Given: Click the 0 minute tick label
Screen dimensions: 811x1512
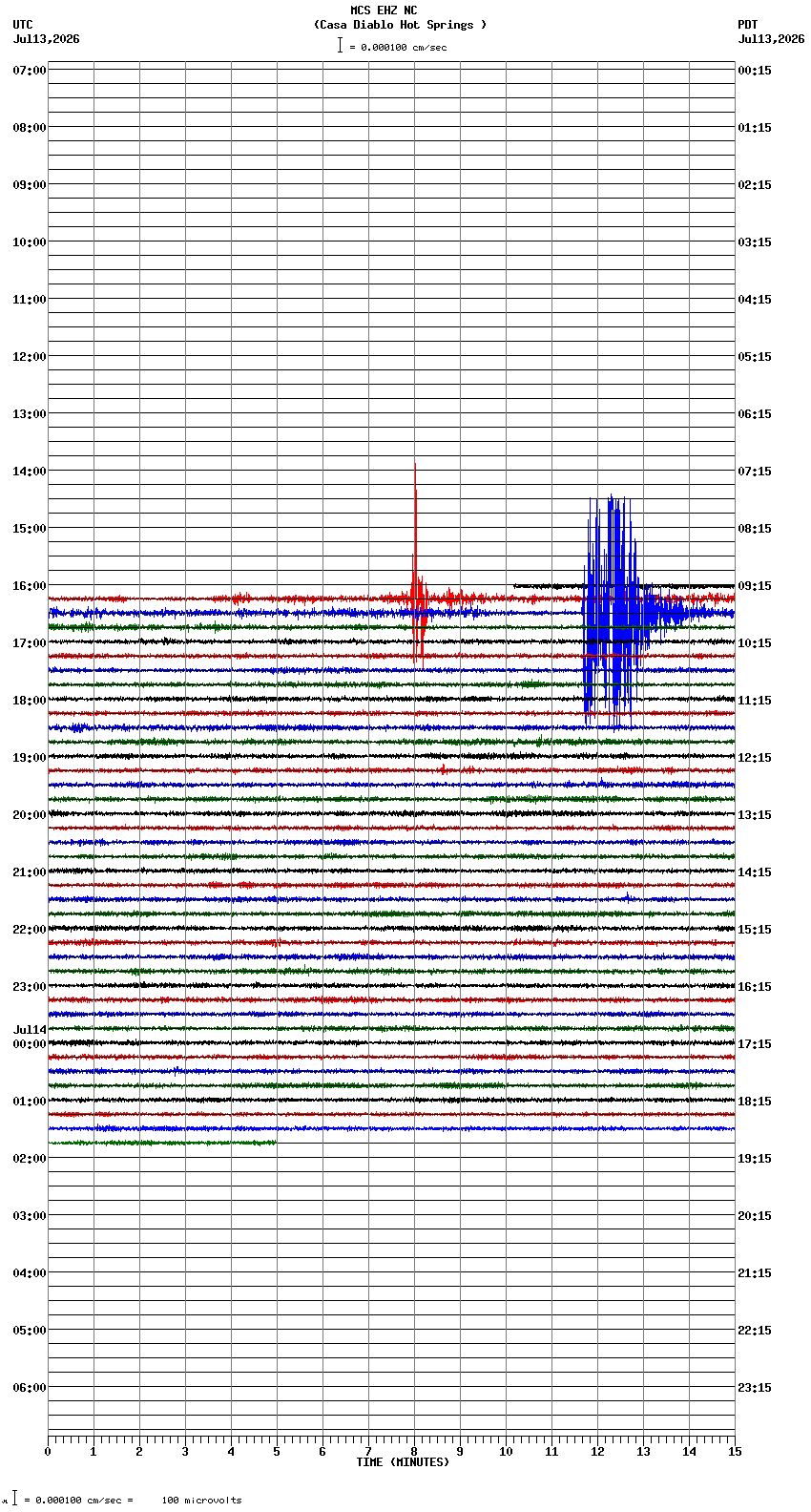Looking at the screenshot, I should 48,1452.
